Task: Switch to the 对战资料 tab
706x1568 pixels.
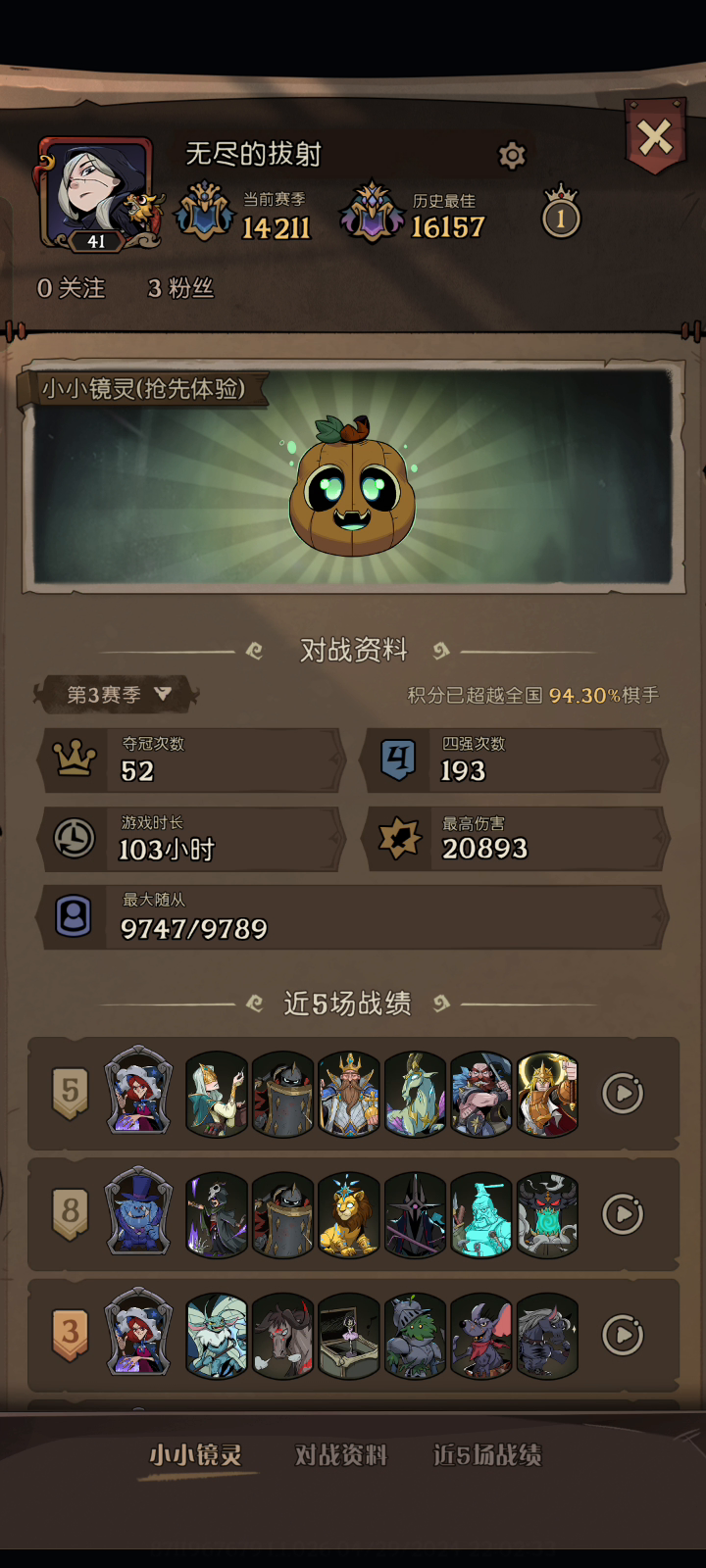Action: (341, 1454)
